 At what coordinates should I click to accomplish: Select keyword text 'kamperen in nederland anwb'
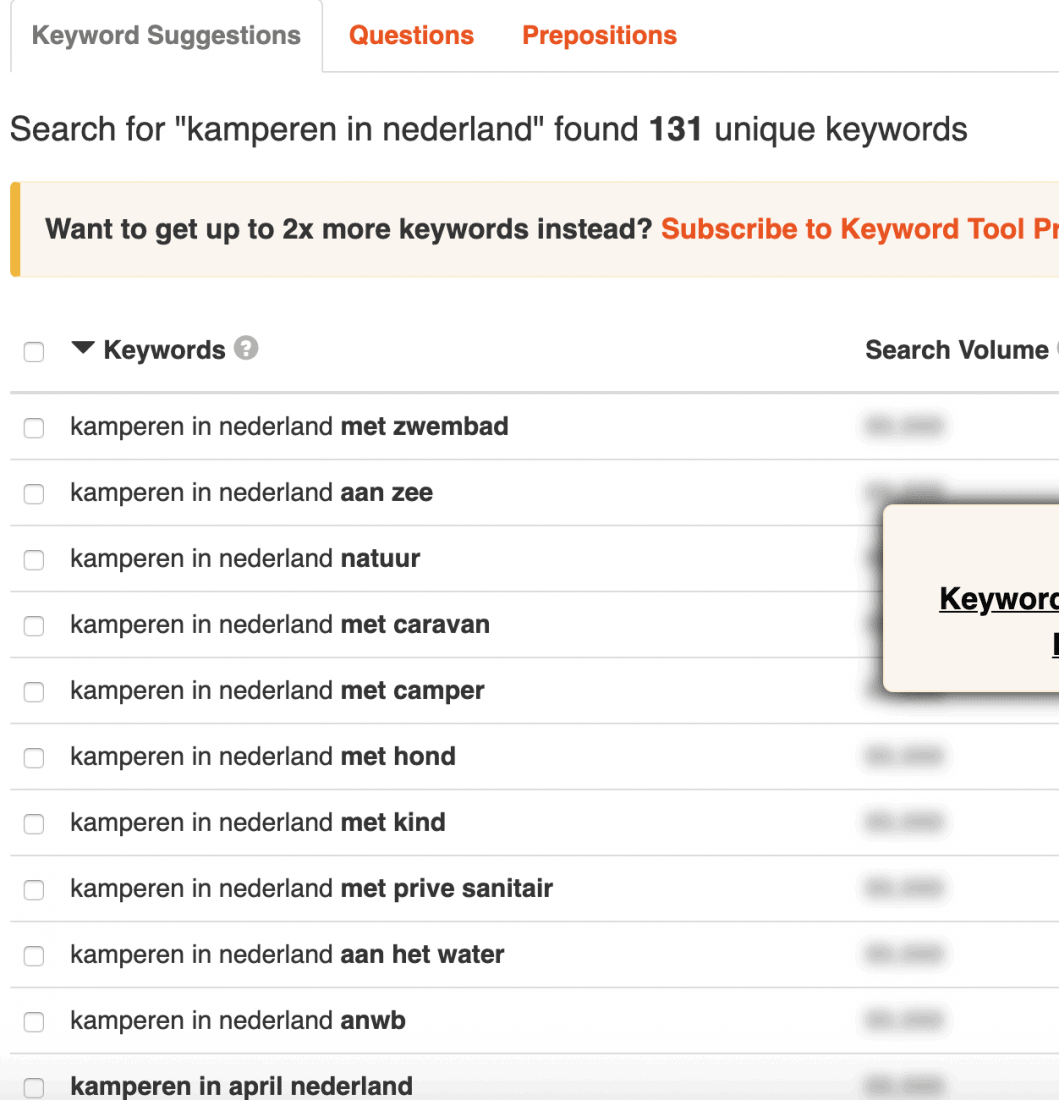coord(238,1020)
